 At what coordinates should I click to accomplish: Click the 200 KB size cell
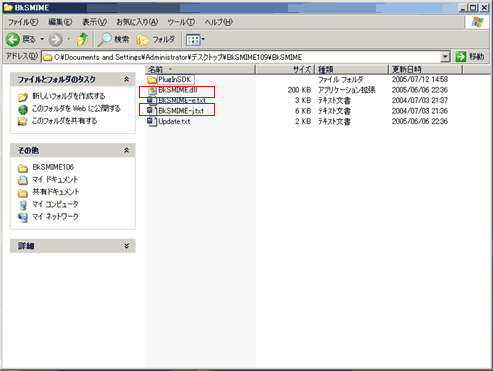point(299,90)
